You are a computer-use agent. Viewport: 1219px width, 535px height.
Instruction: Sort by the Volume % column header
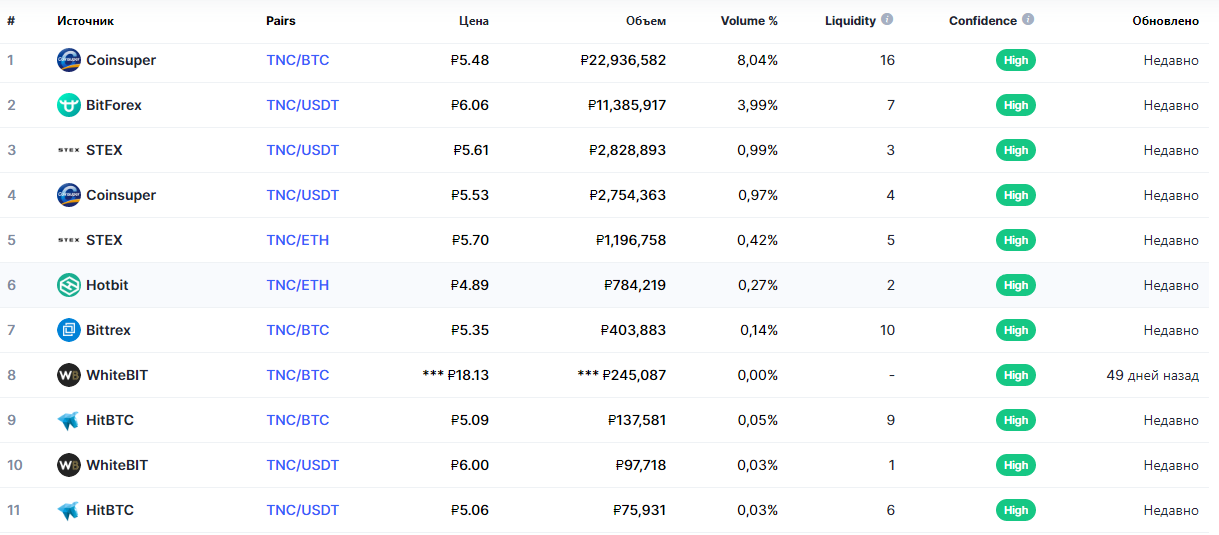(x=749, y=20)
